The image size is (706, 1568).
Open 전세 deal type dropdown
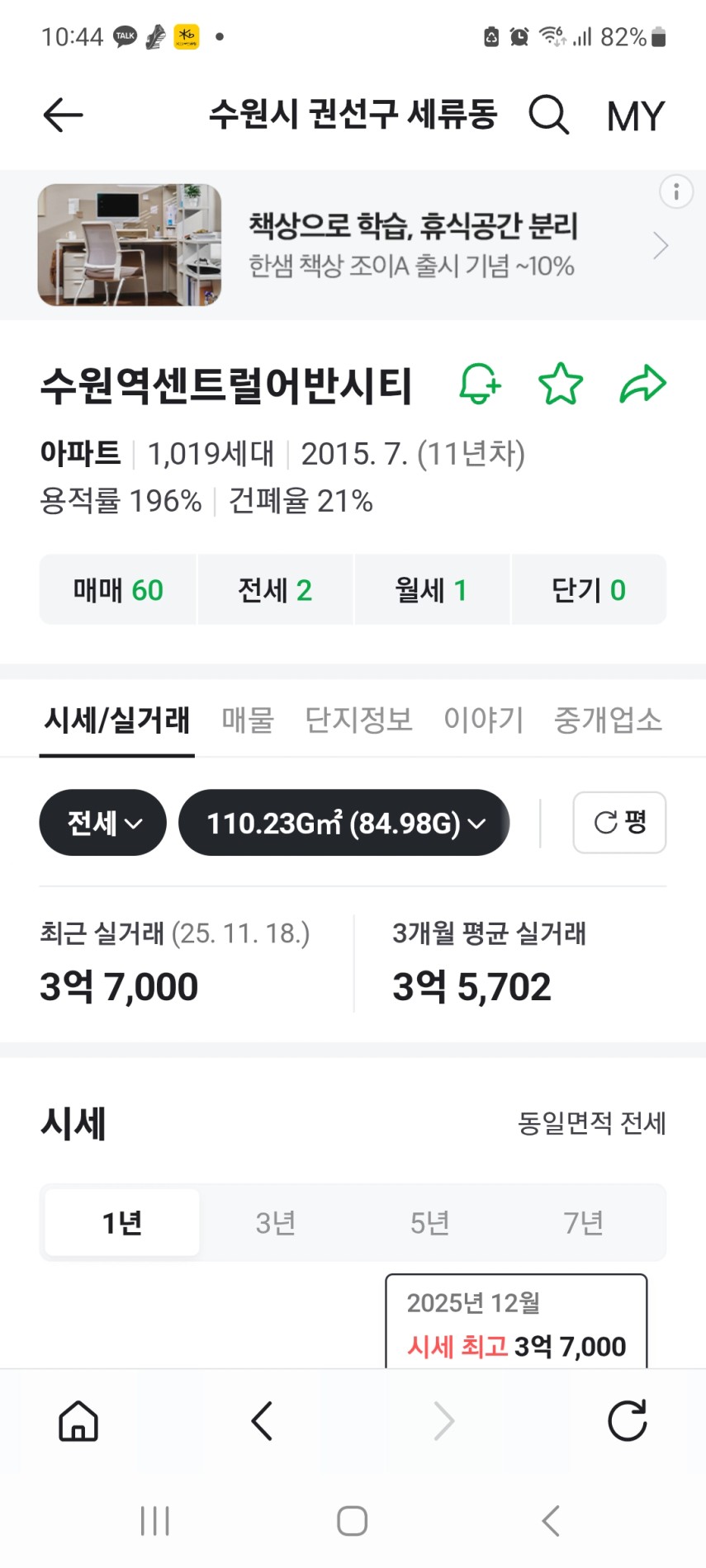103,823
